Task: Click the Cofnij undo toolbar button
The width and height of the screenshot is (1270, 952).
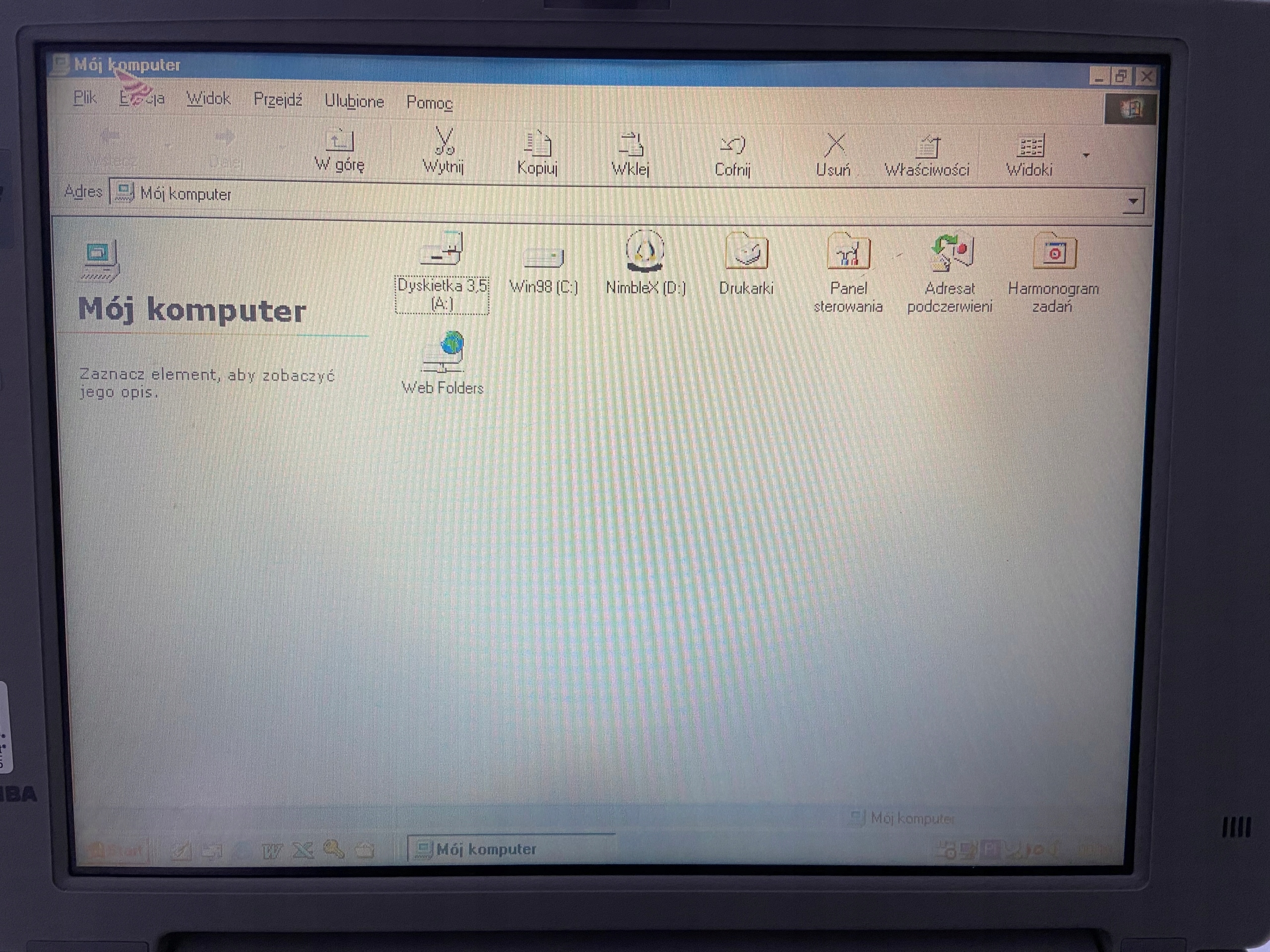Action: click(x=732, y=154)
